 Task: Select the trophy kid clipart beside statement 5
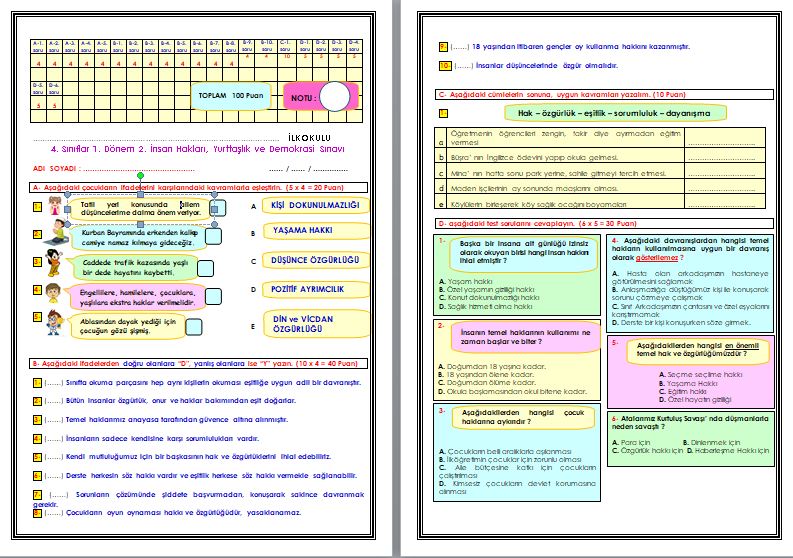pos(54,323)
